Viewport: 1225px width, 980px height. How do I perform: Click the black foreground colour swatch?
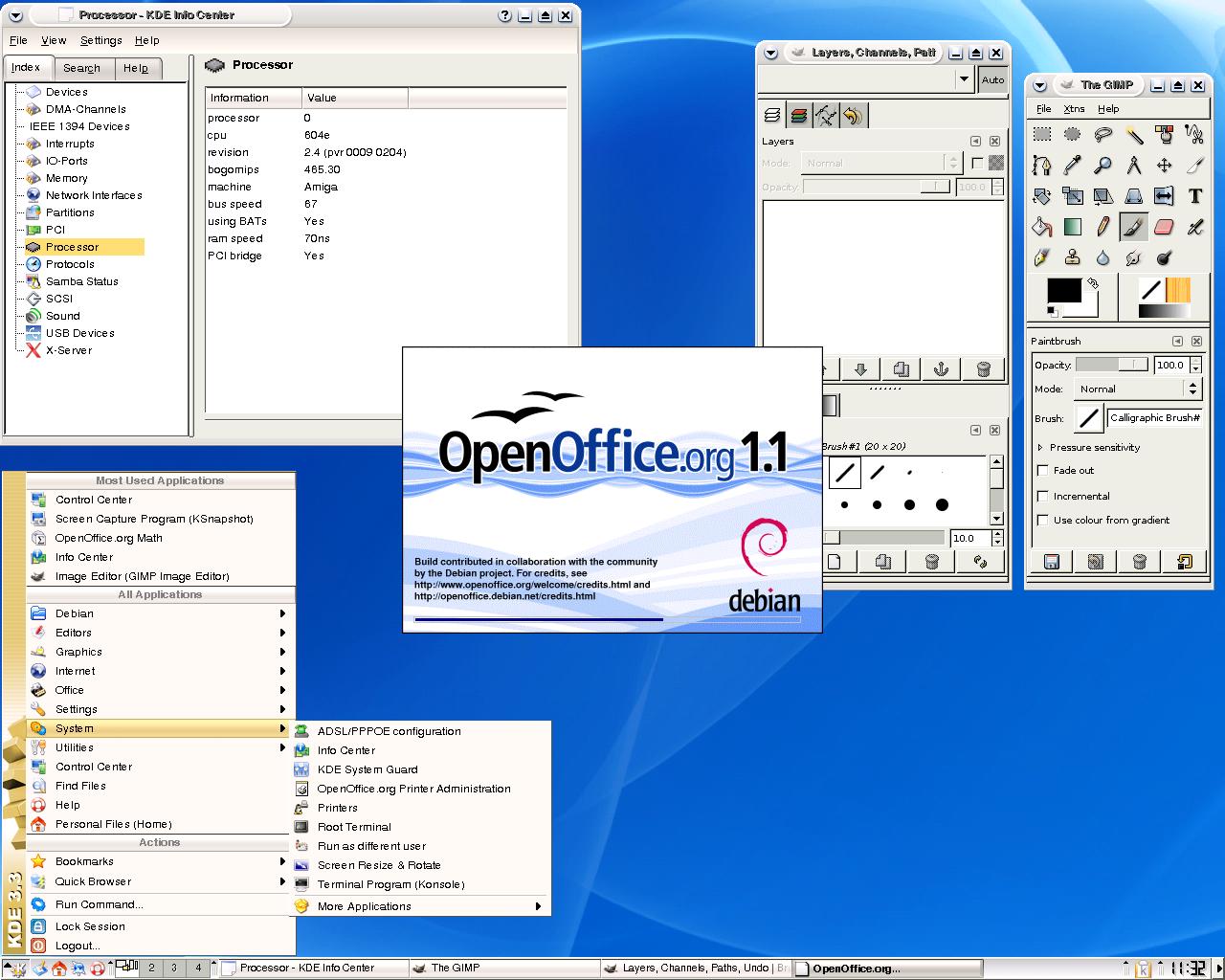[1064, 291]
